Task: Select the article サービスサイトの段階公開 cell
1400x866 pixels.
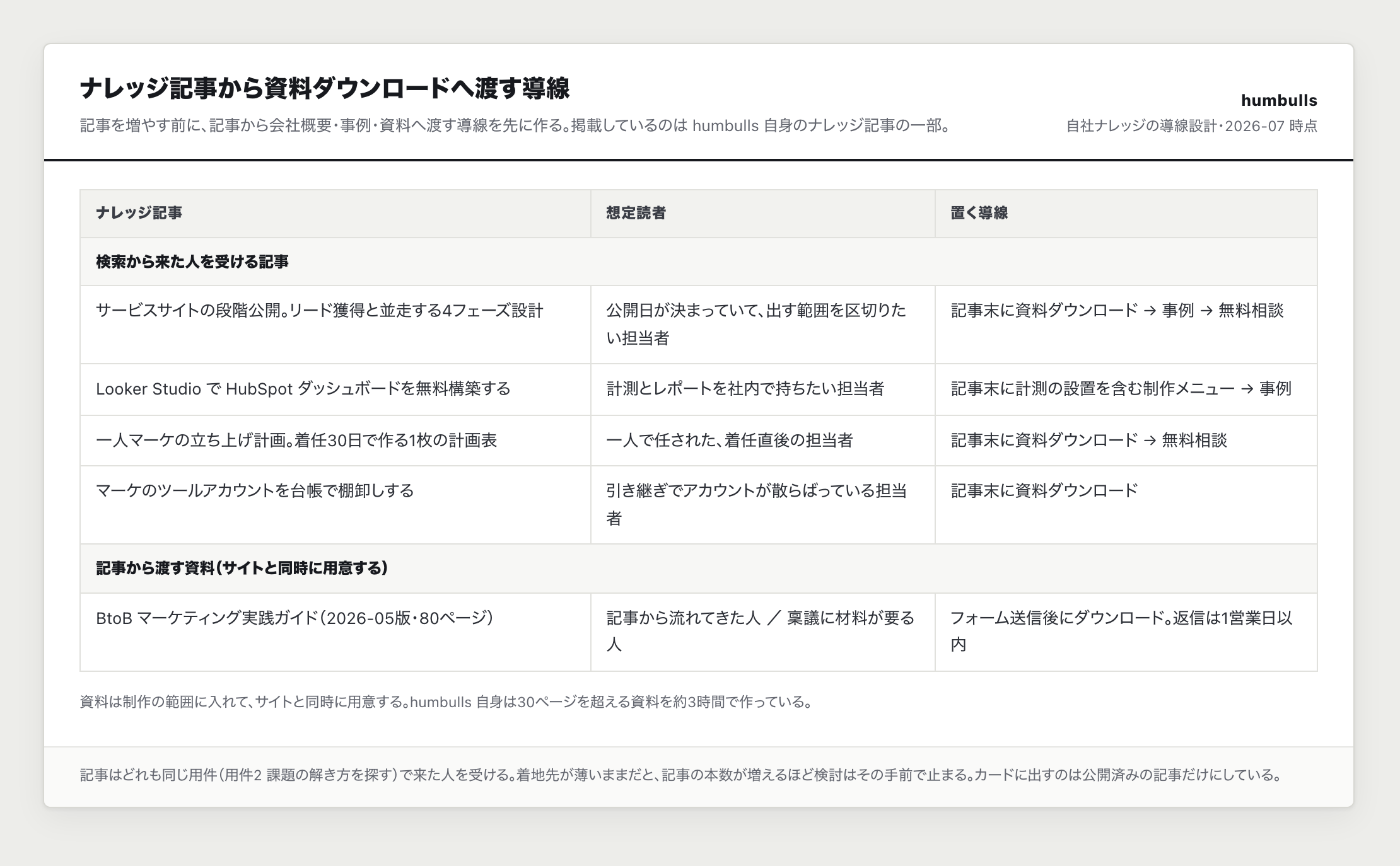Action: coord(335,325)
